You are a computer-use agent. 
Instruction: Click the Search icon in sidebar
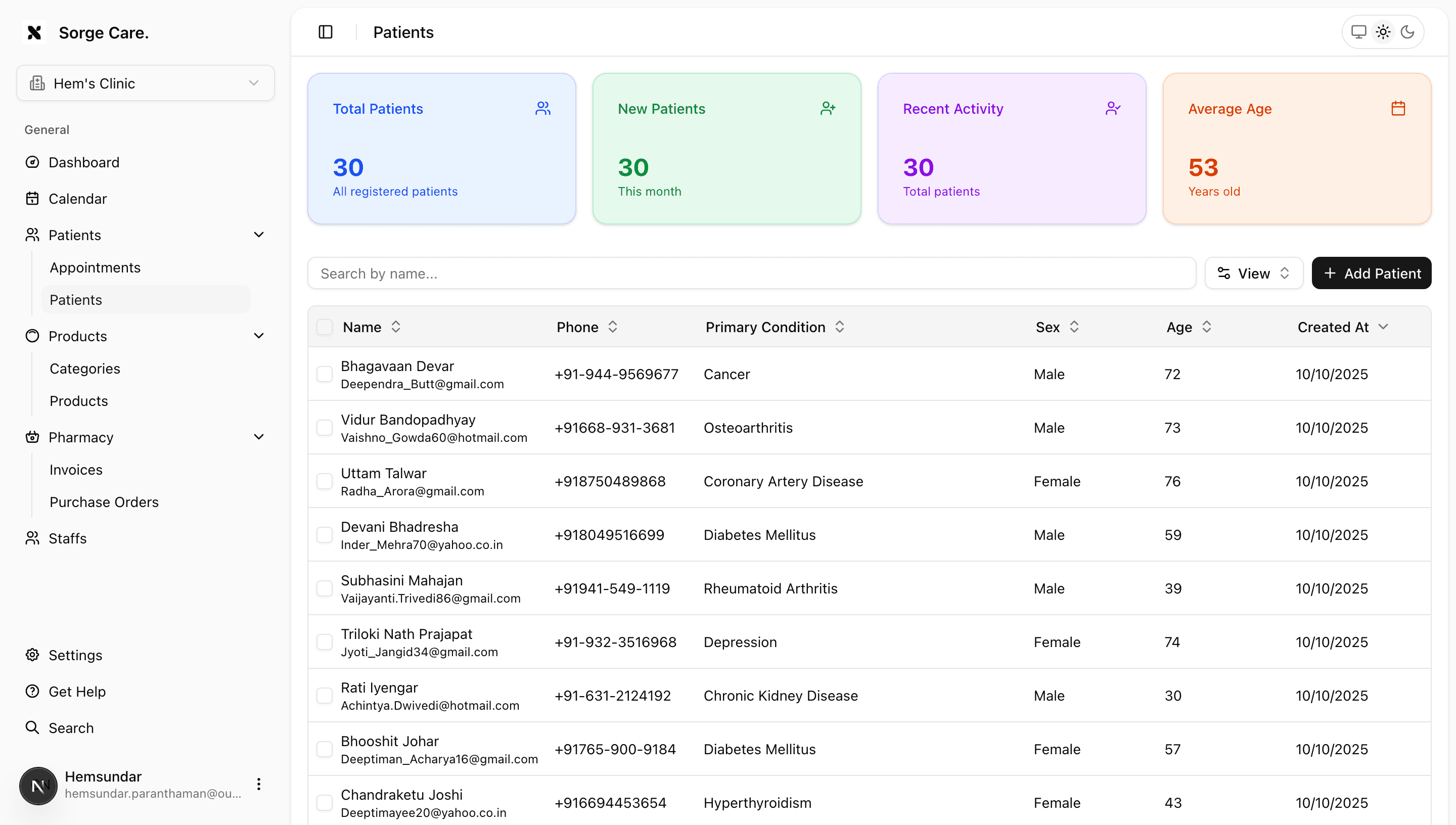31,727
